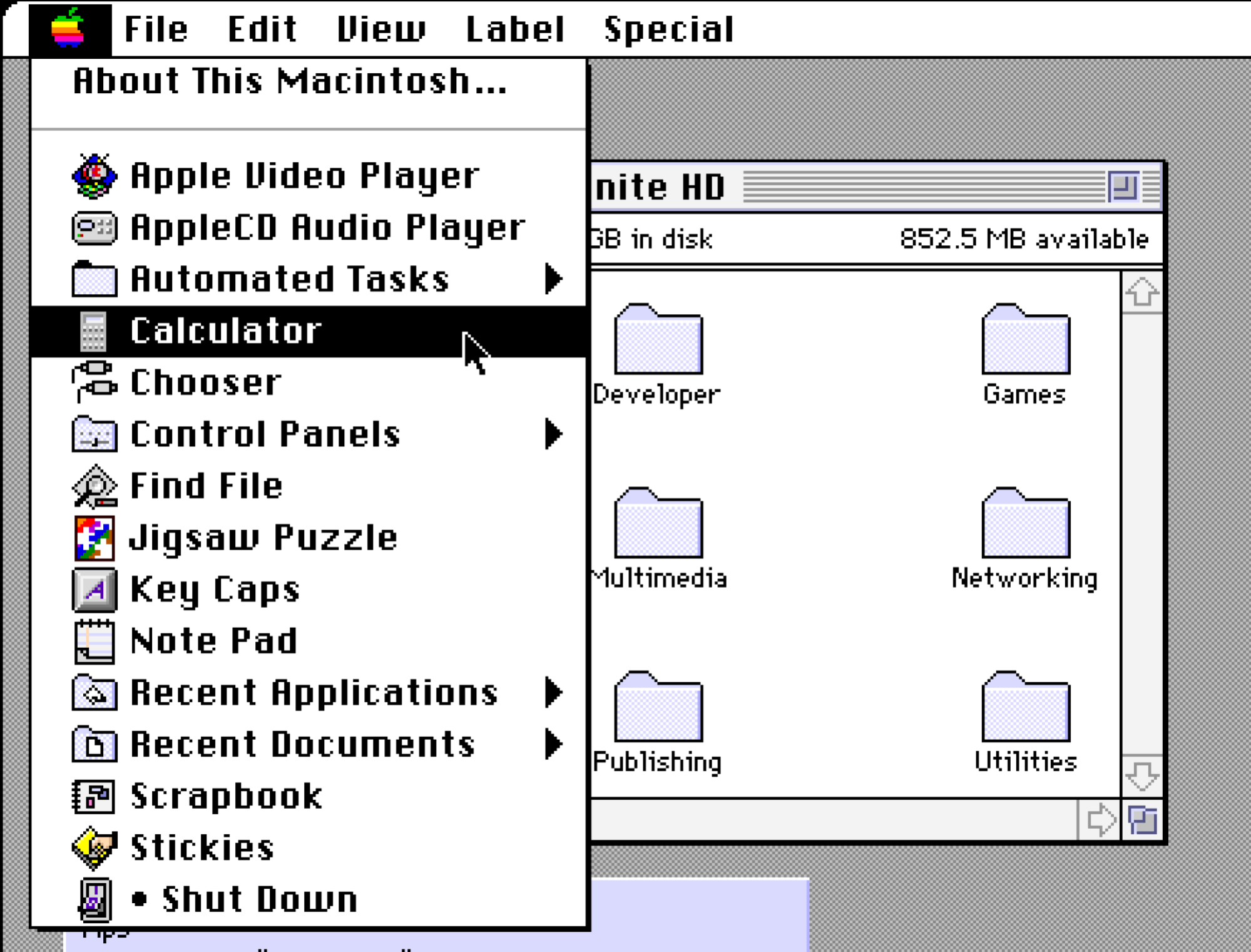The height and width of the screenshot is (952, 1251).
Task: Click the zoom box in HD title bar
Action: [x=1123, y=187]
